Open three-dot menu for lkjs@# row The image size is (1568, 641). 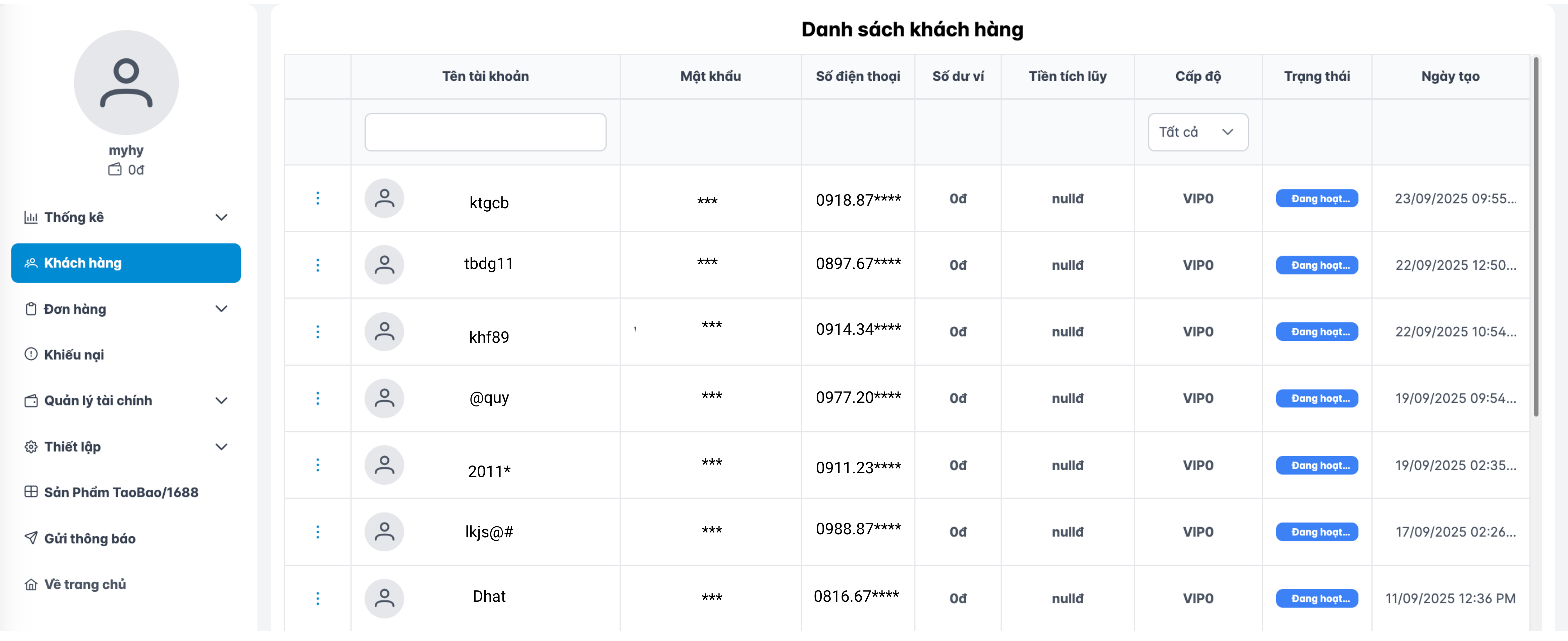click(317, 532)
